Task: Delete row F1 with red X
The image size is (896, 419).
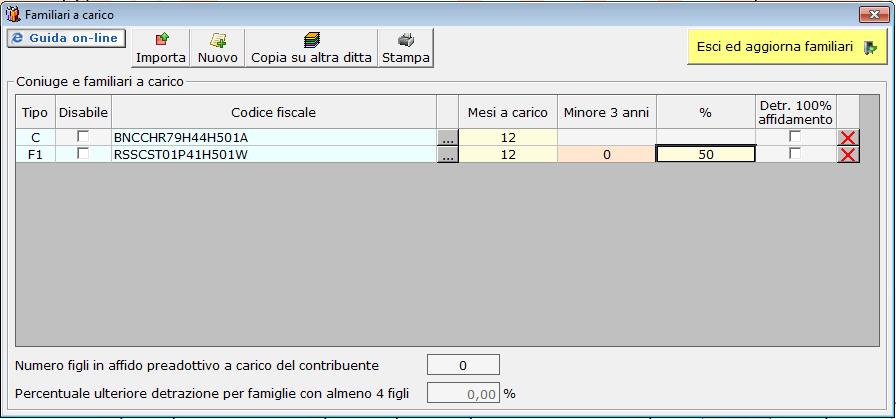Action: 848,154
